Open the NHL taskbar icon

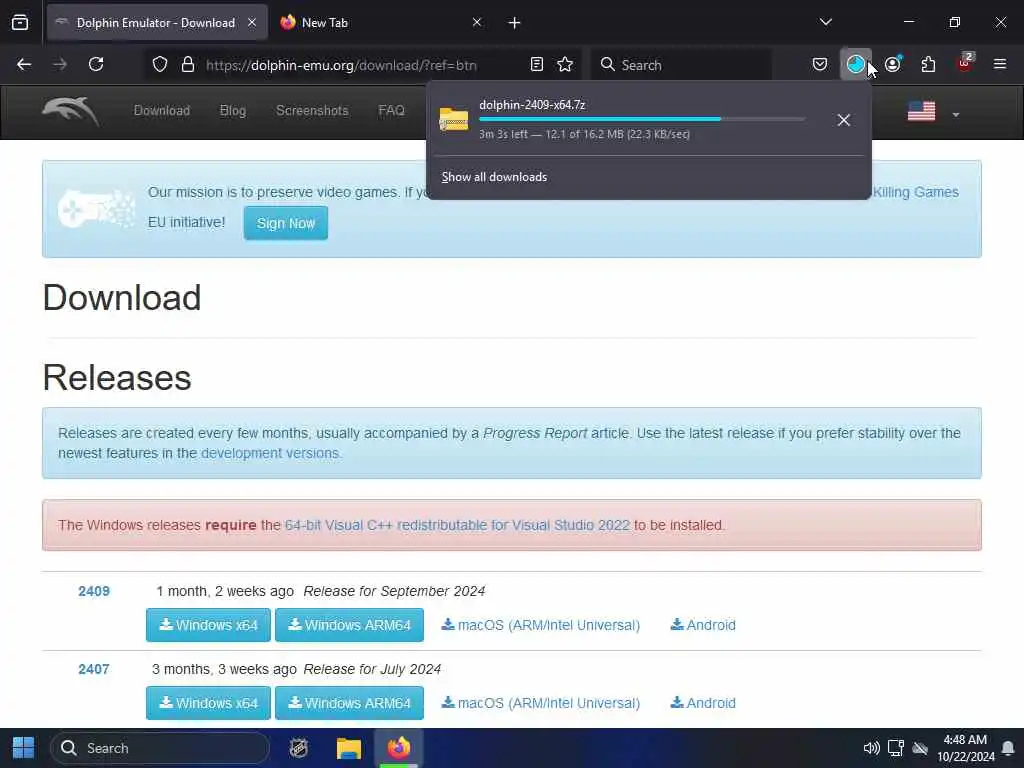(298, 748)
